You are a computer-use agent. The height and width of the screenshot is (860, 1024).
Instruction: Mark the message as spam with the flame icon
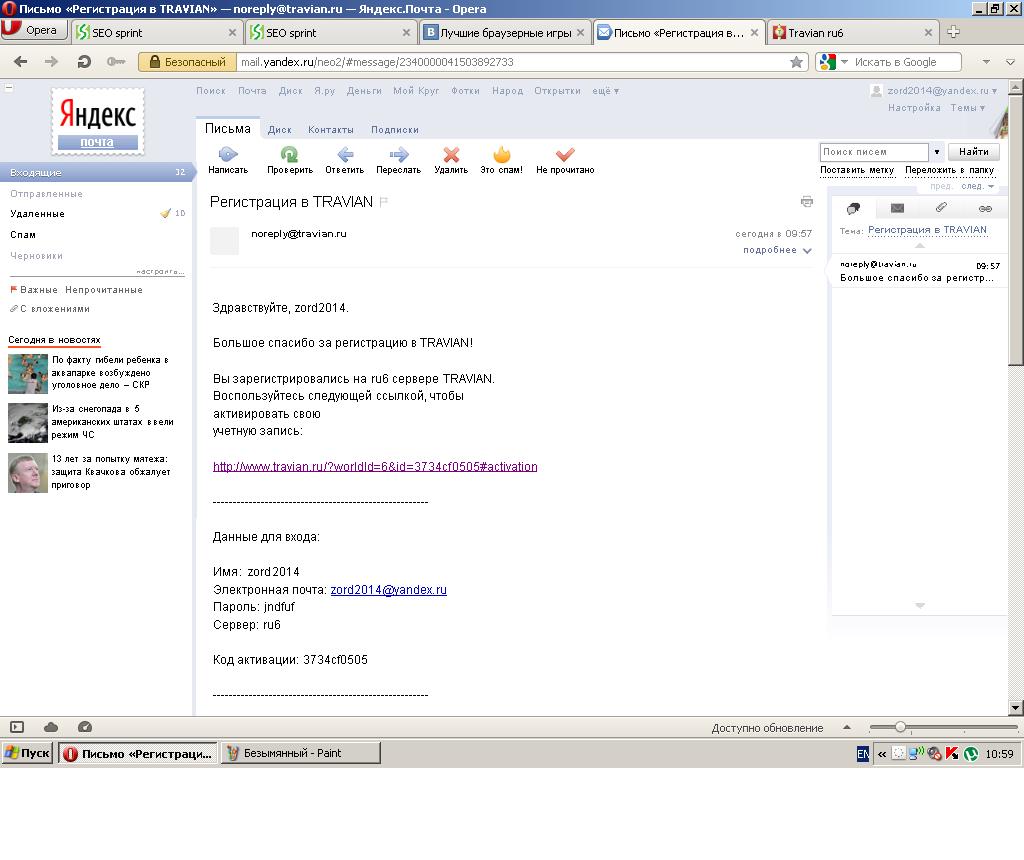501,155
